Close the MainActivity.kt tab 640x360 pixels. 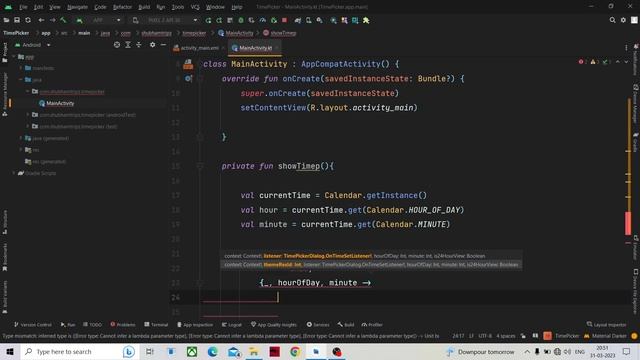pos(277,48)
